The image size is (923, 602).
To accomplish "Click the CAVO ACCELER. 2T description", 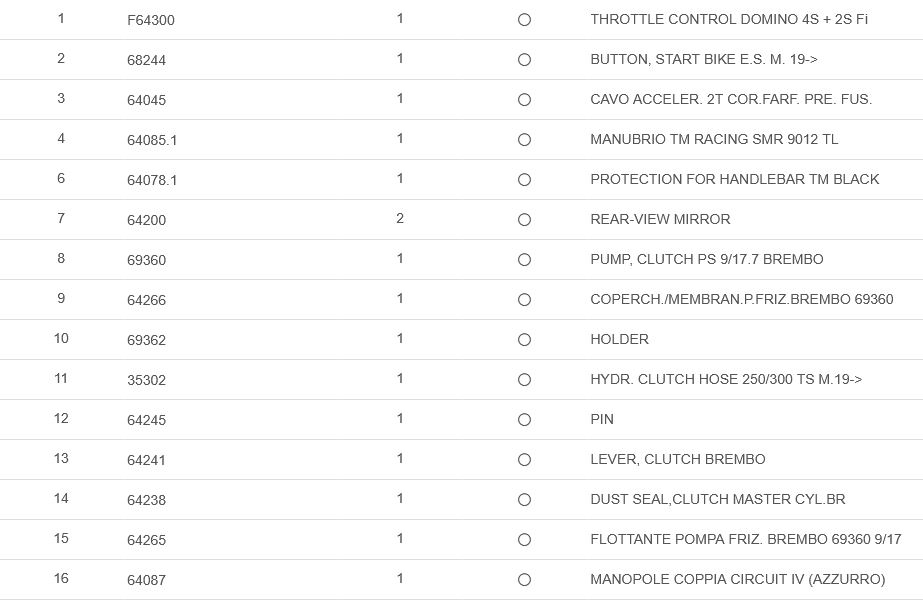I will [x=731, y=99].
